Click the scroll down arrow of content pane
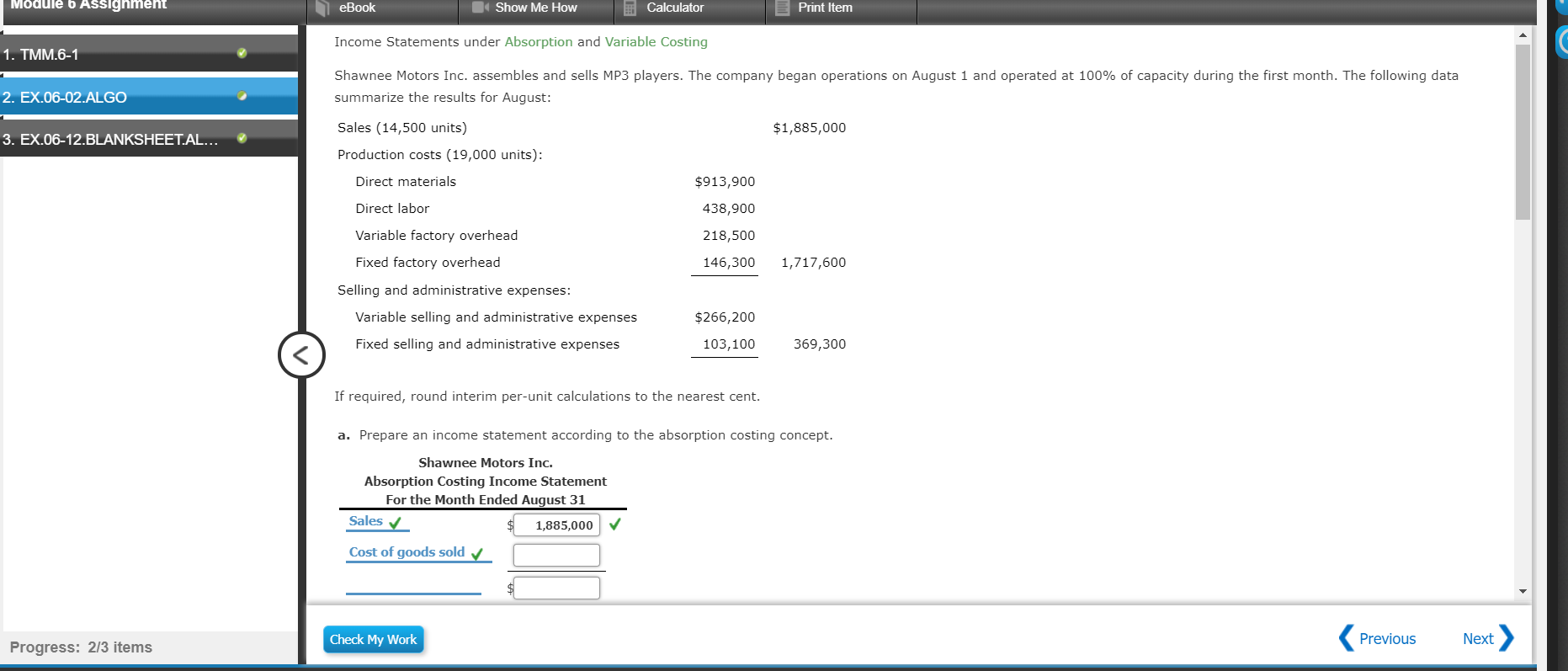The height and width of the screenshot is (671, 1568). point(1522,592)
